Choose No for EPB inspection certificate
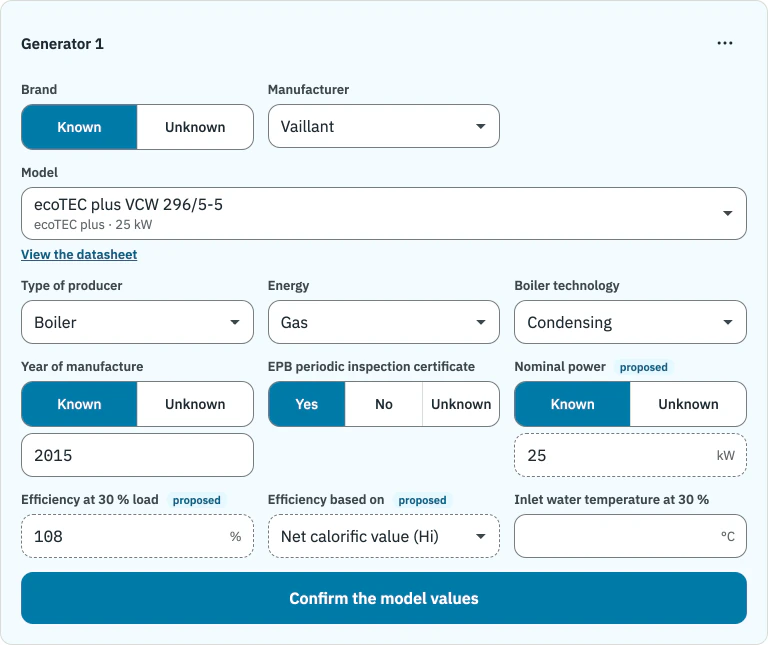Screen dimensions: 768x645 pyautogui.click(x=384, y=404)
